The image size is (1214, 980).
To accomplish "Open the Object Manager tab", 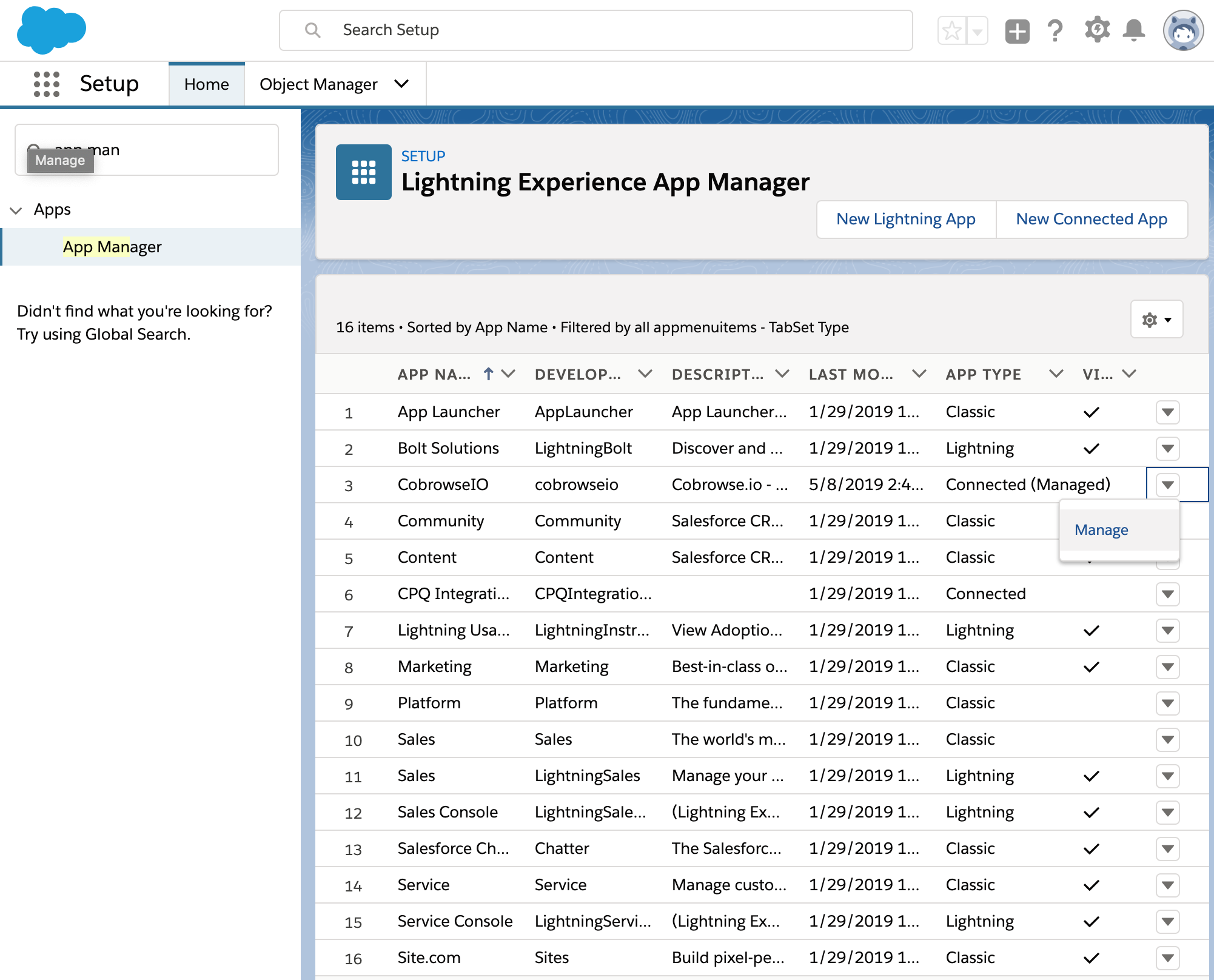I will click(318, 84).
